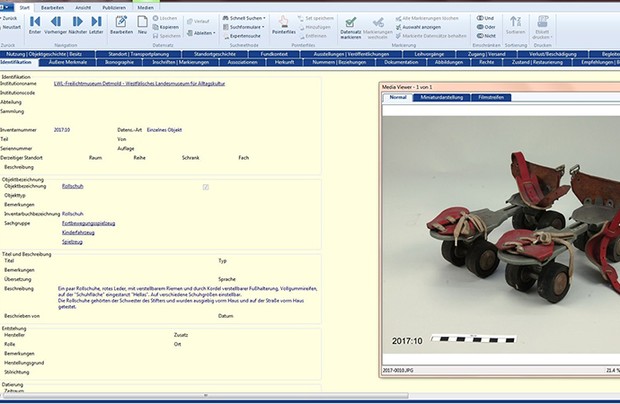620x404 pixels.
Task: Open the Standortgeschichte tab
Action: click(215, 54)
